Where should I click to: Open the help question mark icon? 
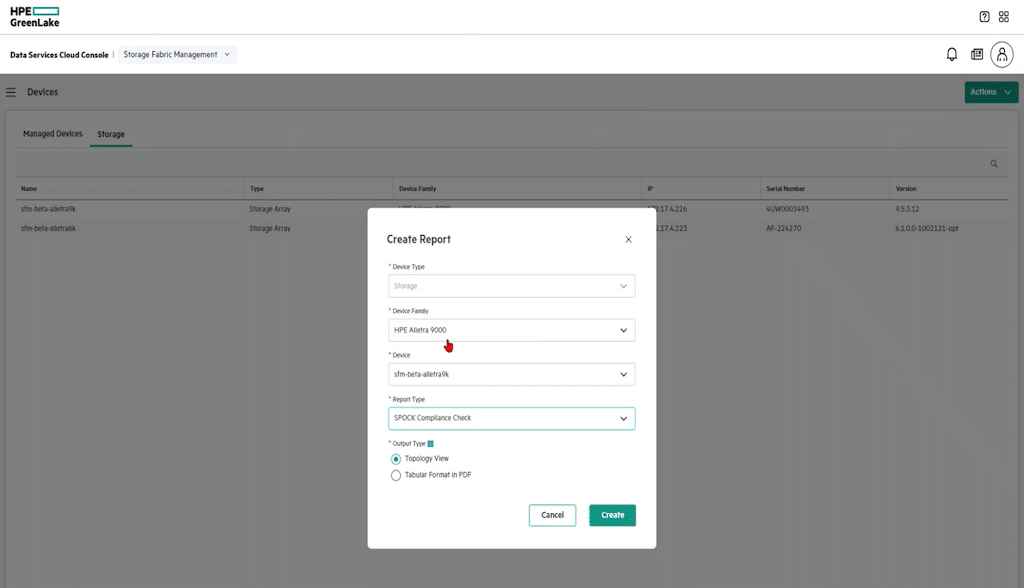tap(984, 17)
